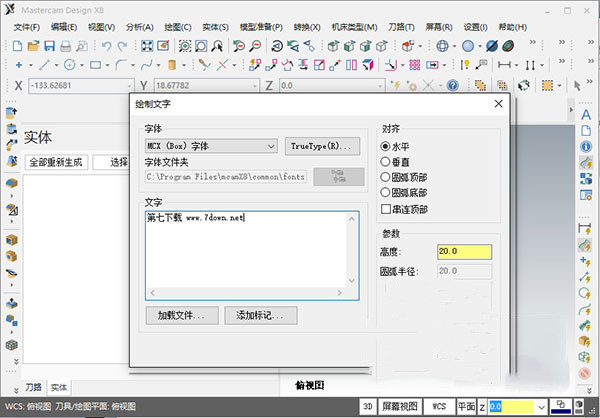Viewport: 600px width, 418px height.
Task: Click the Print icon in toolbar
Action: (x=65, y=46)
